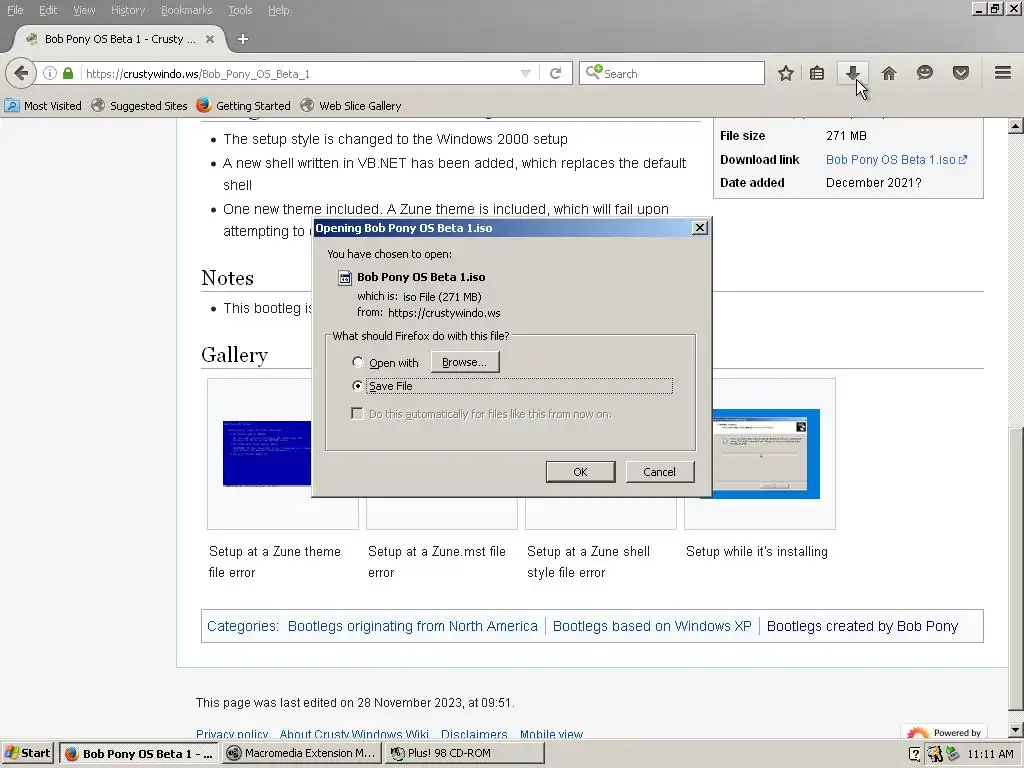Click the second system tray icon
This screenshot has height=768, width=1024.
(935, 754)
